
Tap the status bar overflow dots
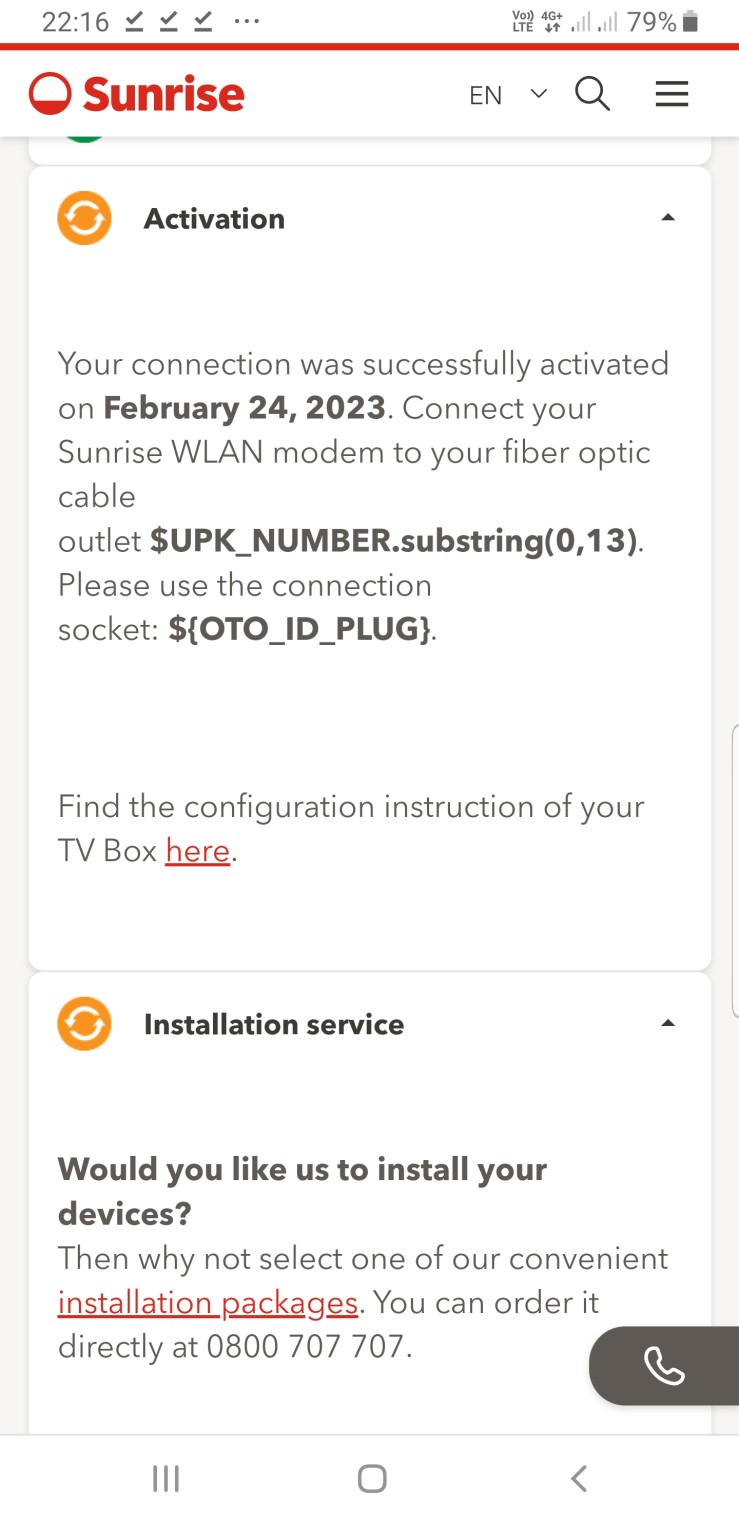[246, 22]
